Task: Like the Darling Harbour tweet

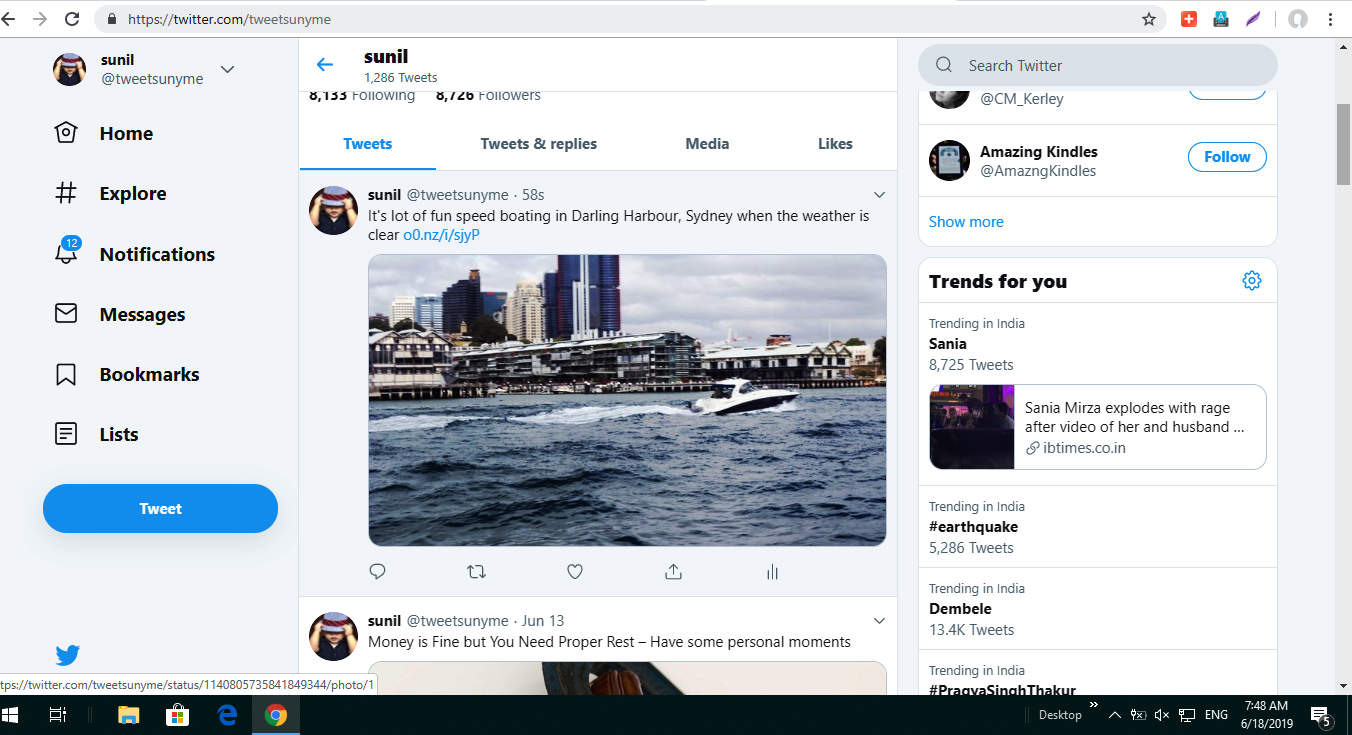Action: pyautogui.click(x=575, y=572)
